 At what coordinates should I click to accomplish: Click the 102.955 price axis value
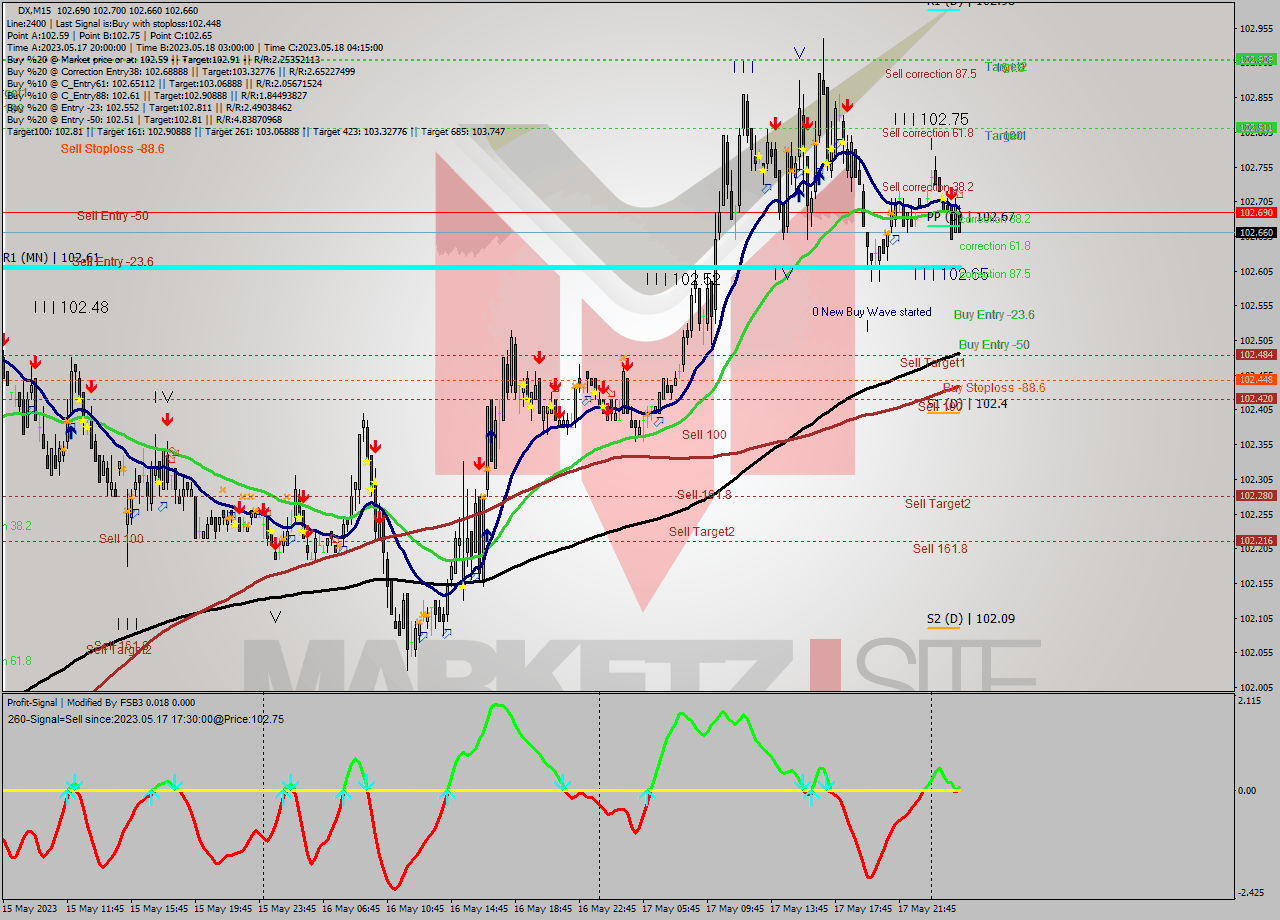[1256, 28]
